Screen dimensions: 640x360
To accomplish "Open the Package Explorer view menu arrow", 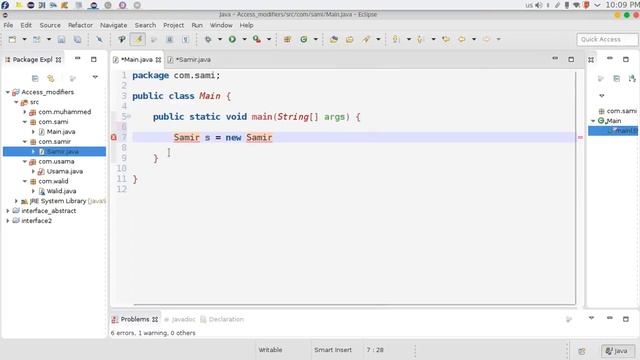I will point(95,77).
